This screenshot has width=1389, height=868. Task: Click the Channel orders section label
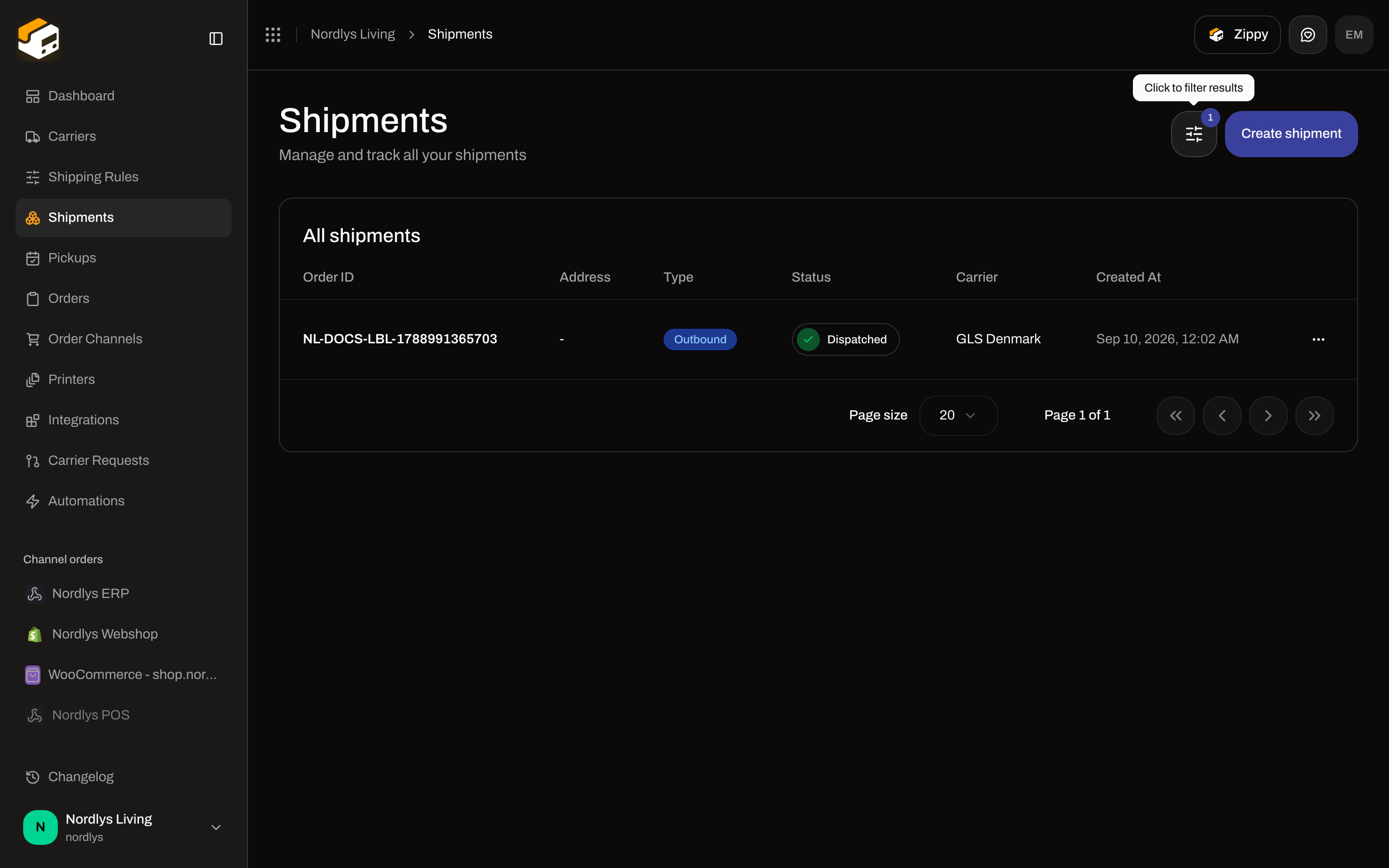pos(63,560)
